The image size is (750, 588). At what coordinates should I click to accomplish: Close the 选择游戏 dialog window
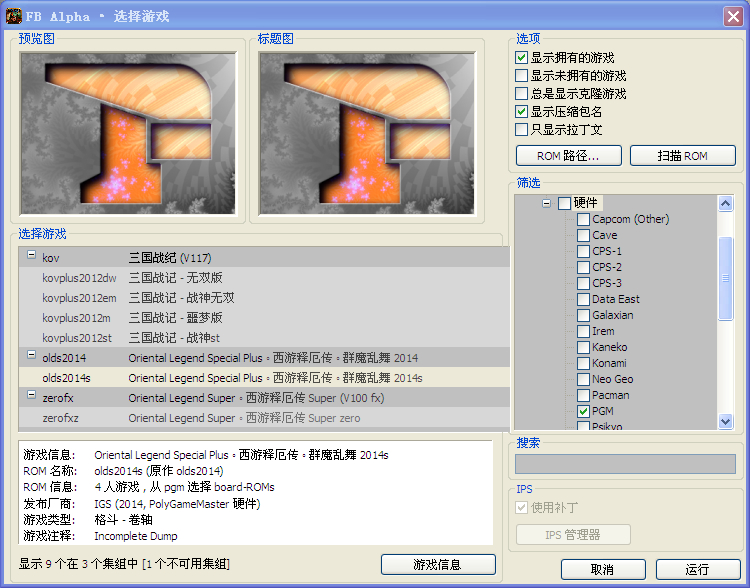click(x=732, y=16)
